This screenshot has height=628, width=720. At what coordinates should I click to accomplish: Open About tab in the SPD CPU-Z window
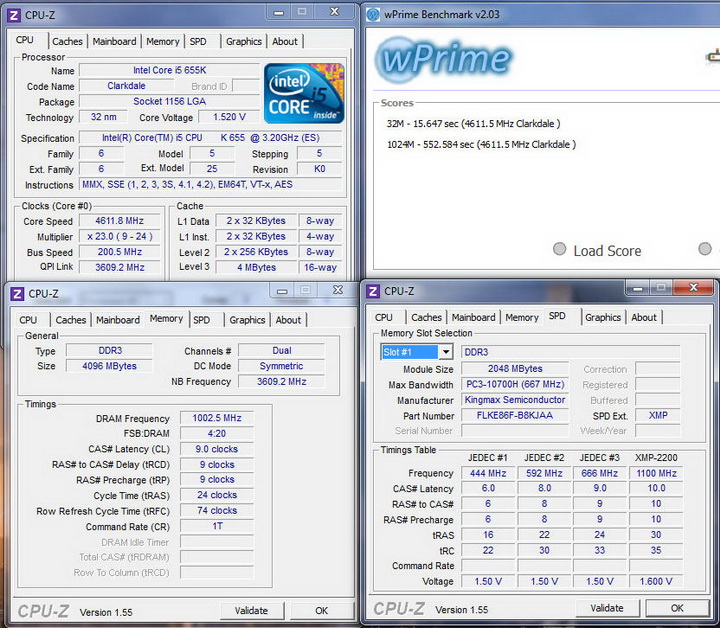[x=644, y=317]
